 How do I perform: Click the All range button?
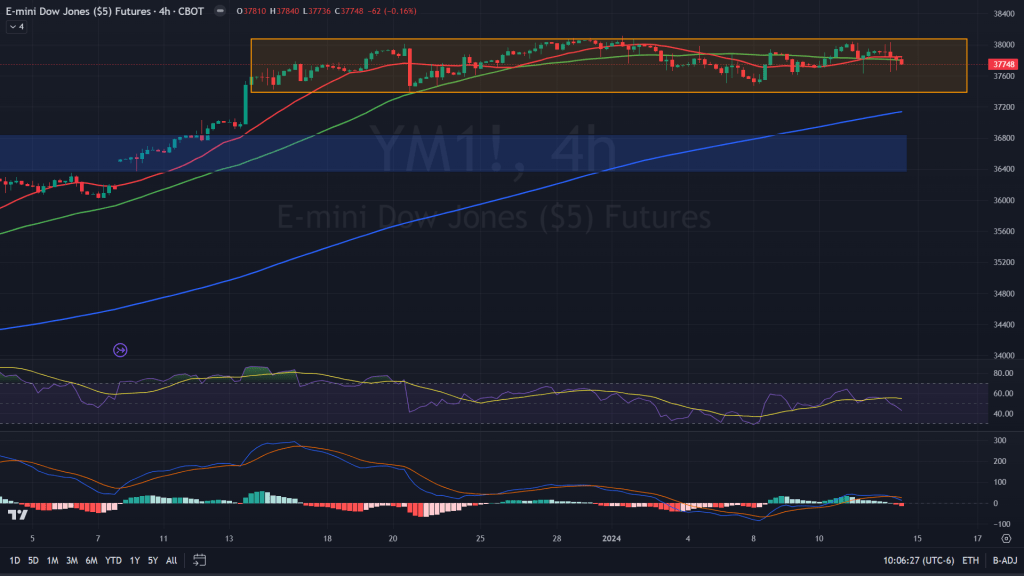pyautogui.click(x=171, y=560)
